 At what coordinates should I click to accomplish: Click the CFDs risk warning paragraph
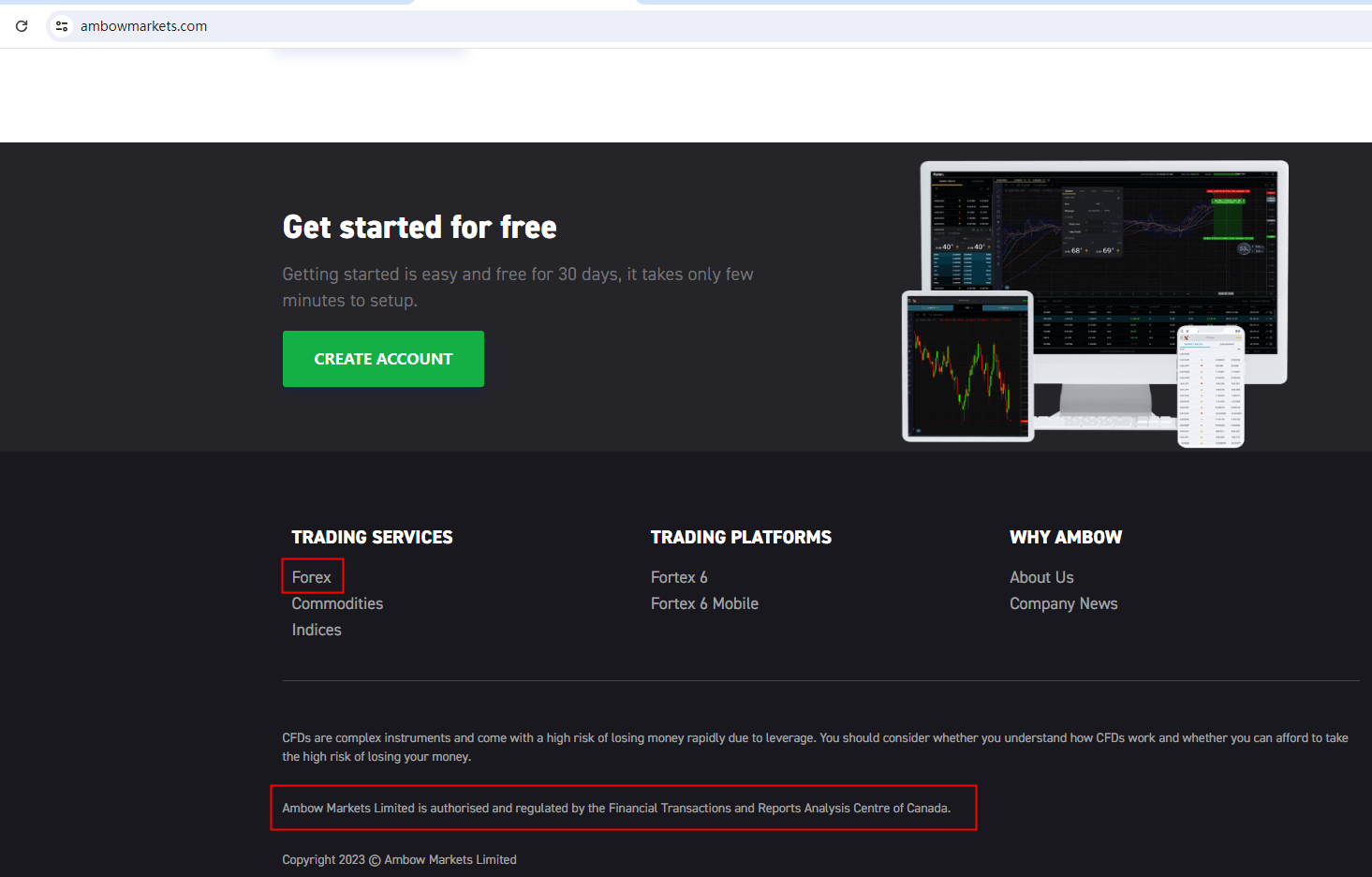pos(815,747)
